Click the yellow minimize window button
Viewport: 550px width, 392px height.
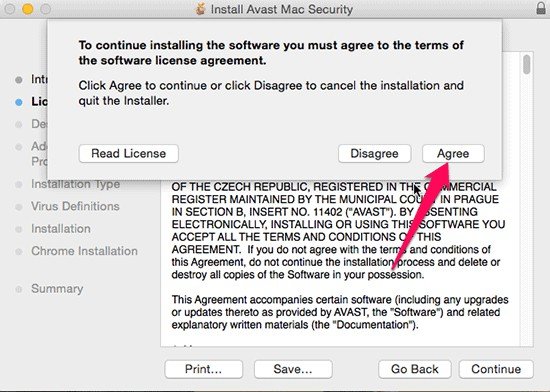point(28,9)
